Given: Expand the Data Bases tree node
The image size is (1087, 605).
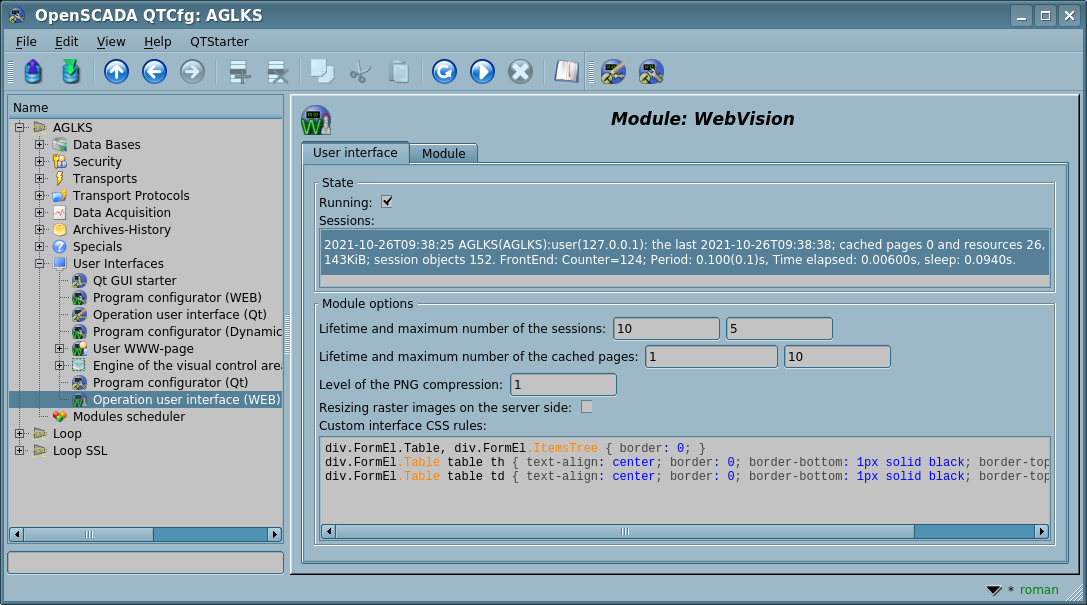Looking at the screenshot, I should tap(40, 145).
